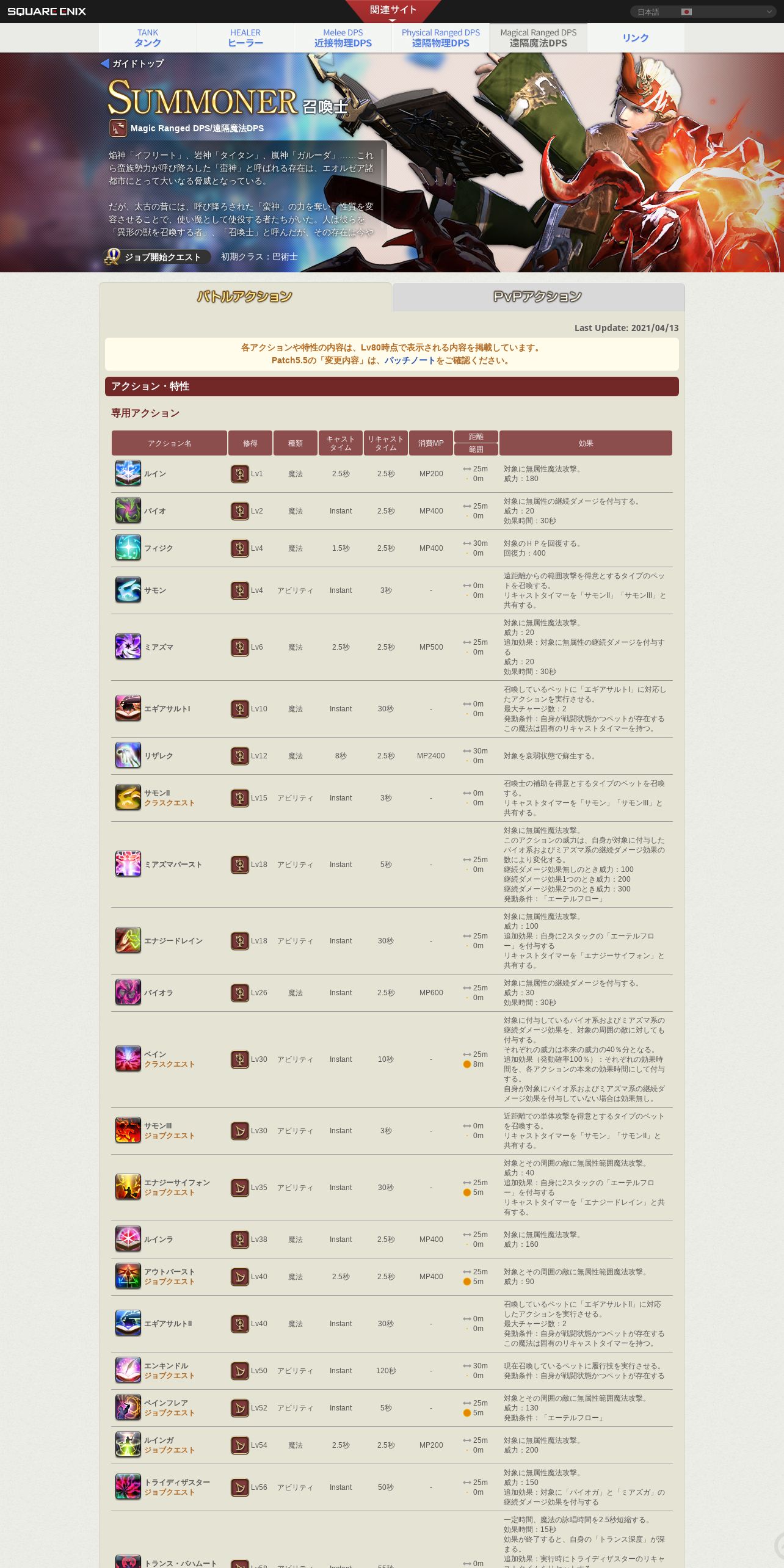Open the Melee DPS 近接物理DPS tab
The image size is (784, 1568).
coord(343,38)
